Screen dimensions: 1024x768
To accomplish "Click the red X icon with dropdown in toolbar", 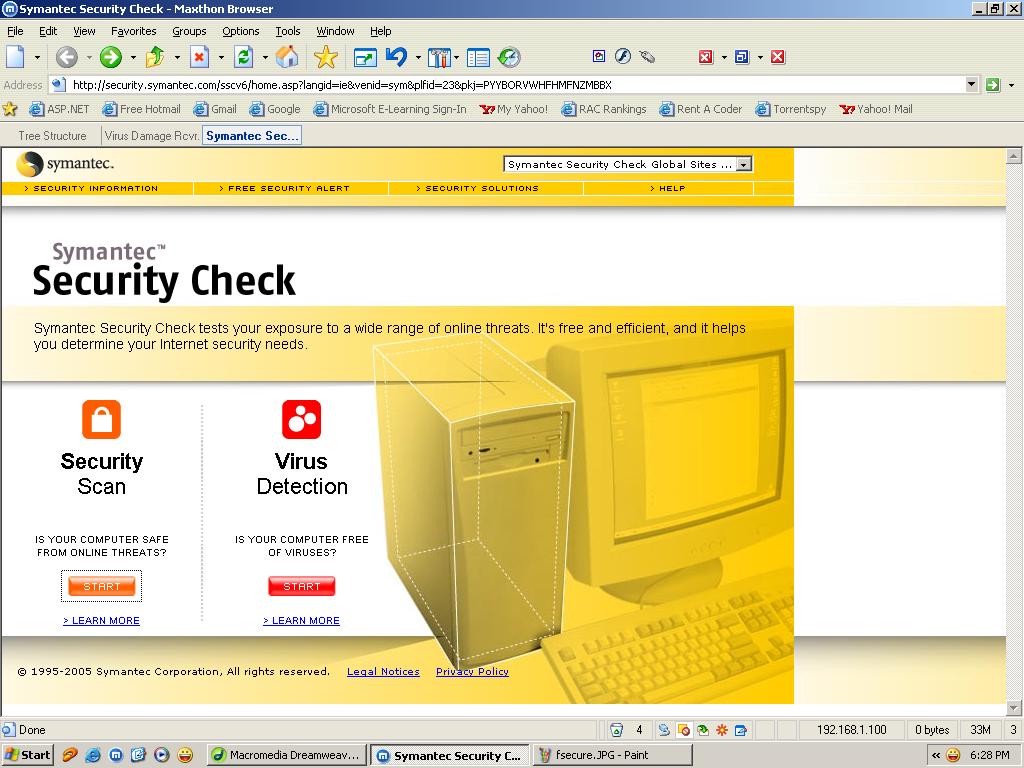I will tap(705, 57).
